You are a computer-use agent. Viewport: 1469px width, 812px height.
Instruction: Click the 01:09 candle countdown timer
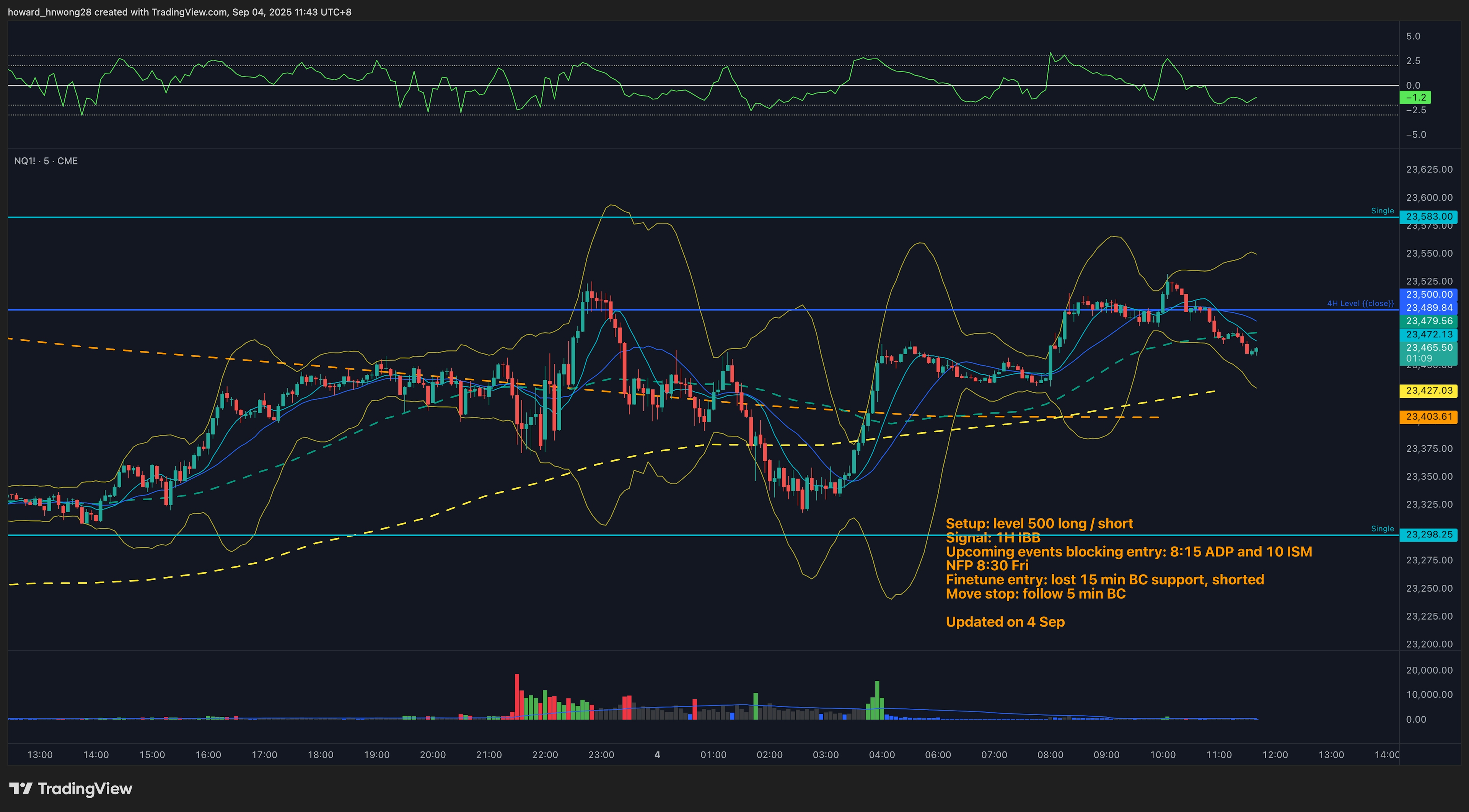point(1419,359)
